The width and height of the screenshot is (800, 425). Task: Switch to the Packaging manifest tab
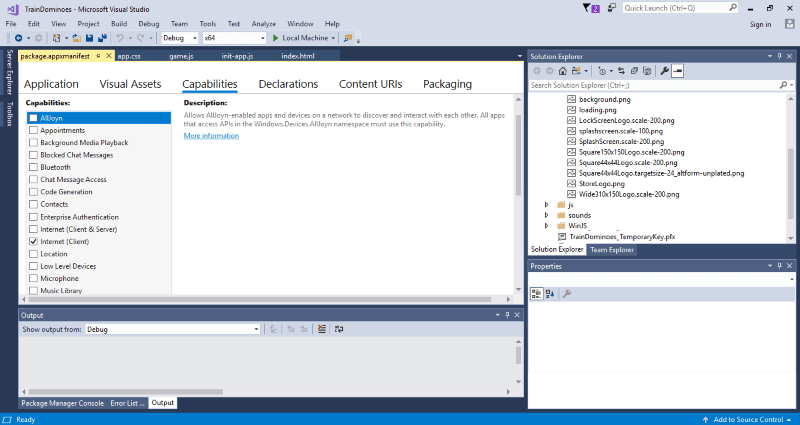click(447, 84)
